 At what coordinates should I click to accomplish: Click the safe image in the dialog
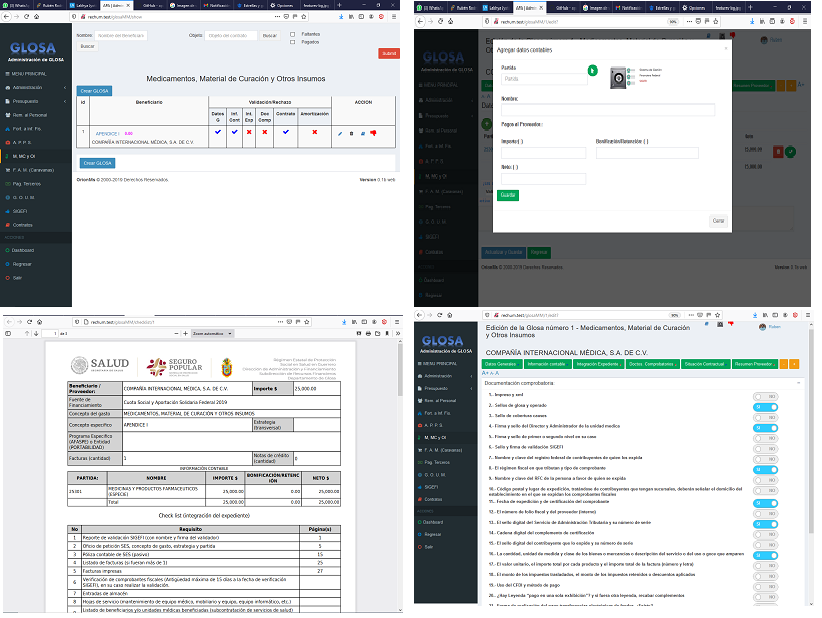(x=618, y=78)
